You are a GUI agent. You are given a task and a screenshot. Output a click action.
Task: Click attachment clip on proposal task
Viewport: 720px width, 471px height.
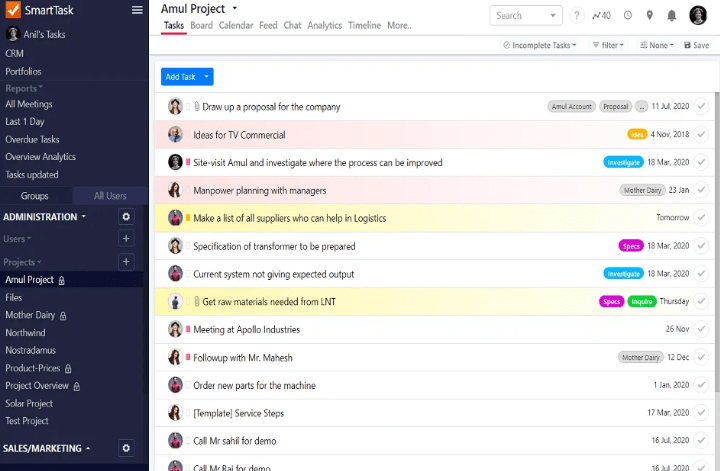(x=197, y=107)
